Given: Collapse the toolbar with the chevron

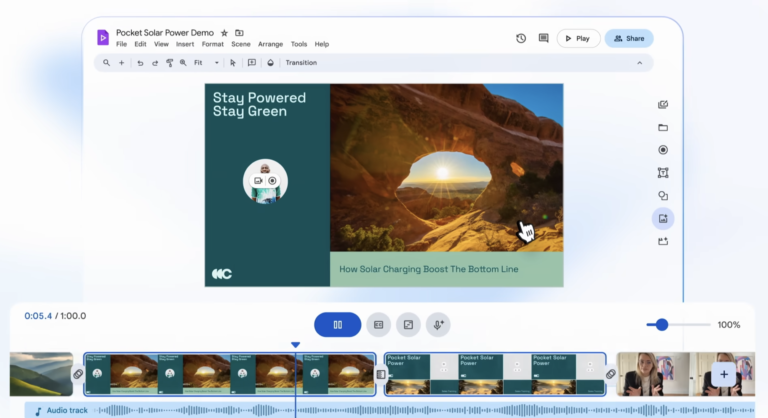Looking at the screenshot, I should 640,63.
